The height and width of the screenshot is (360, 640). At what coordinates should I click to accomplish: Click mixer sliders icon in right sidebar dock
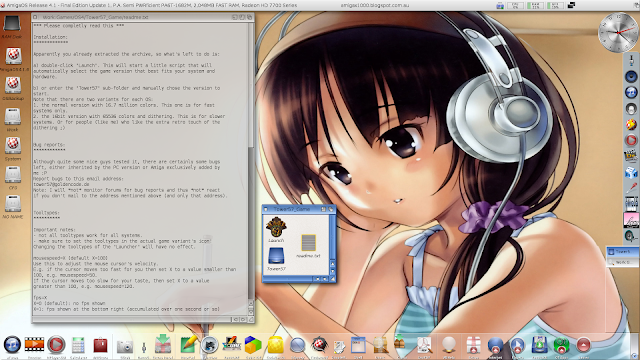click(631, 204)
